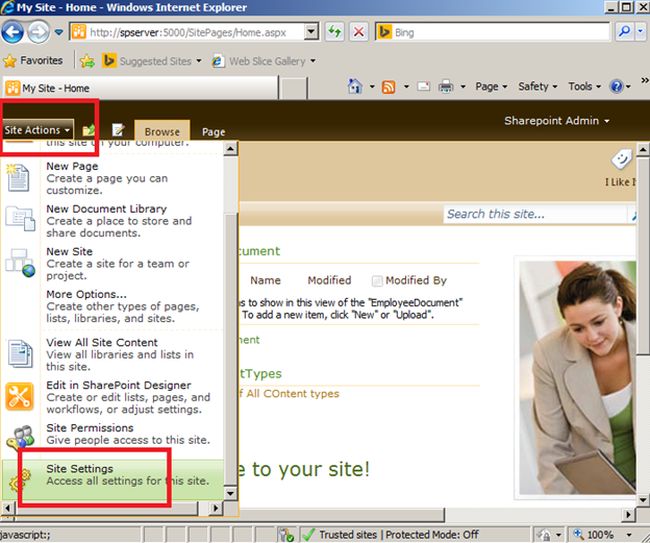Sort by the Modified column header
650x543 pixels.
pos(329,281)
